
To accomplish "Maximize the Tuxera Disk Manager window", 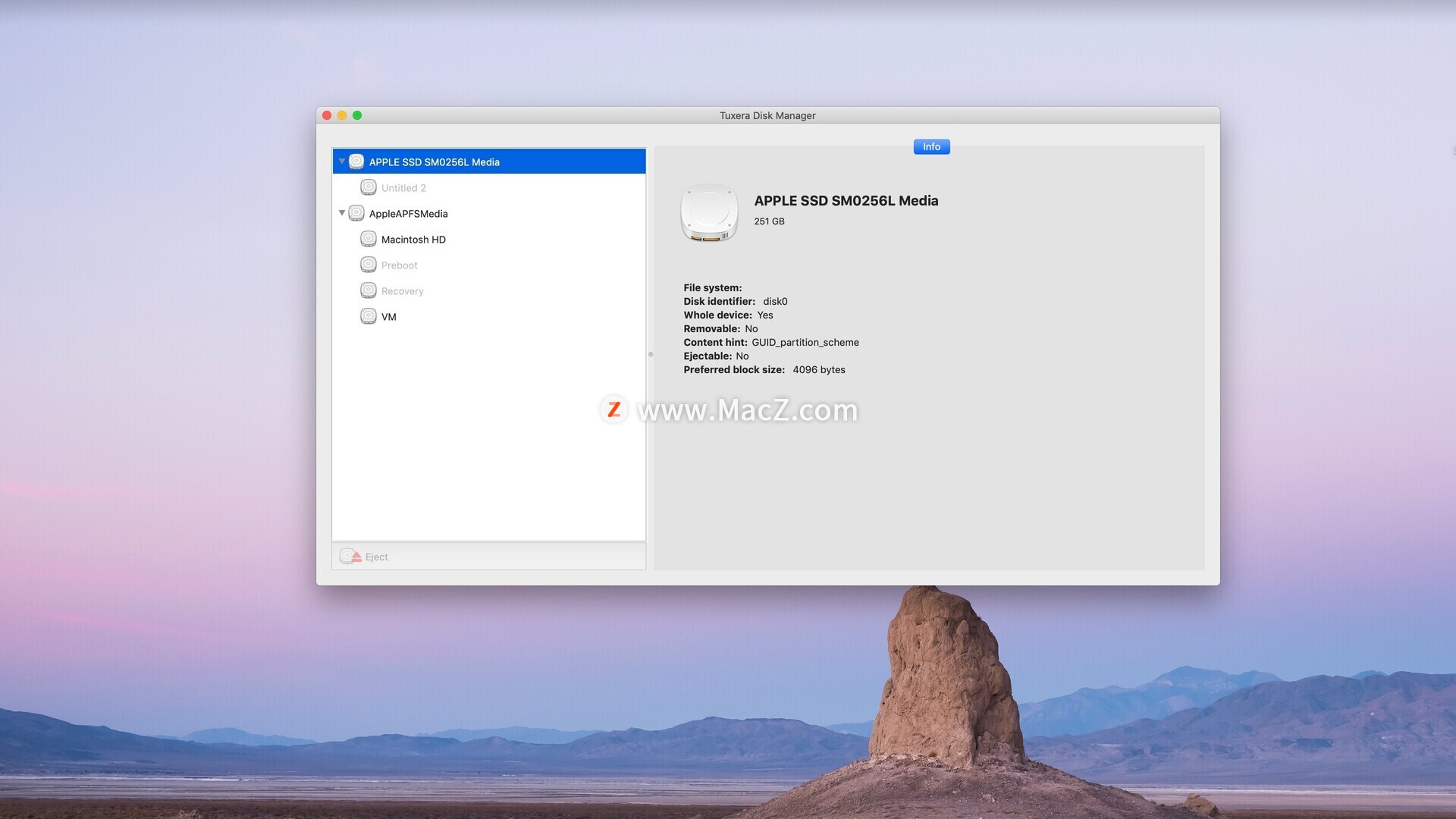I will [x=357, y=115].
